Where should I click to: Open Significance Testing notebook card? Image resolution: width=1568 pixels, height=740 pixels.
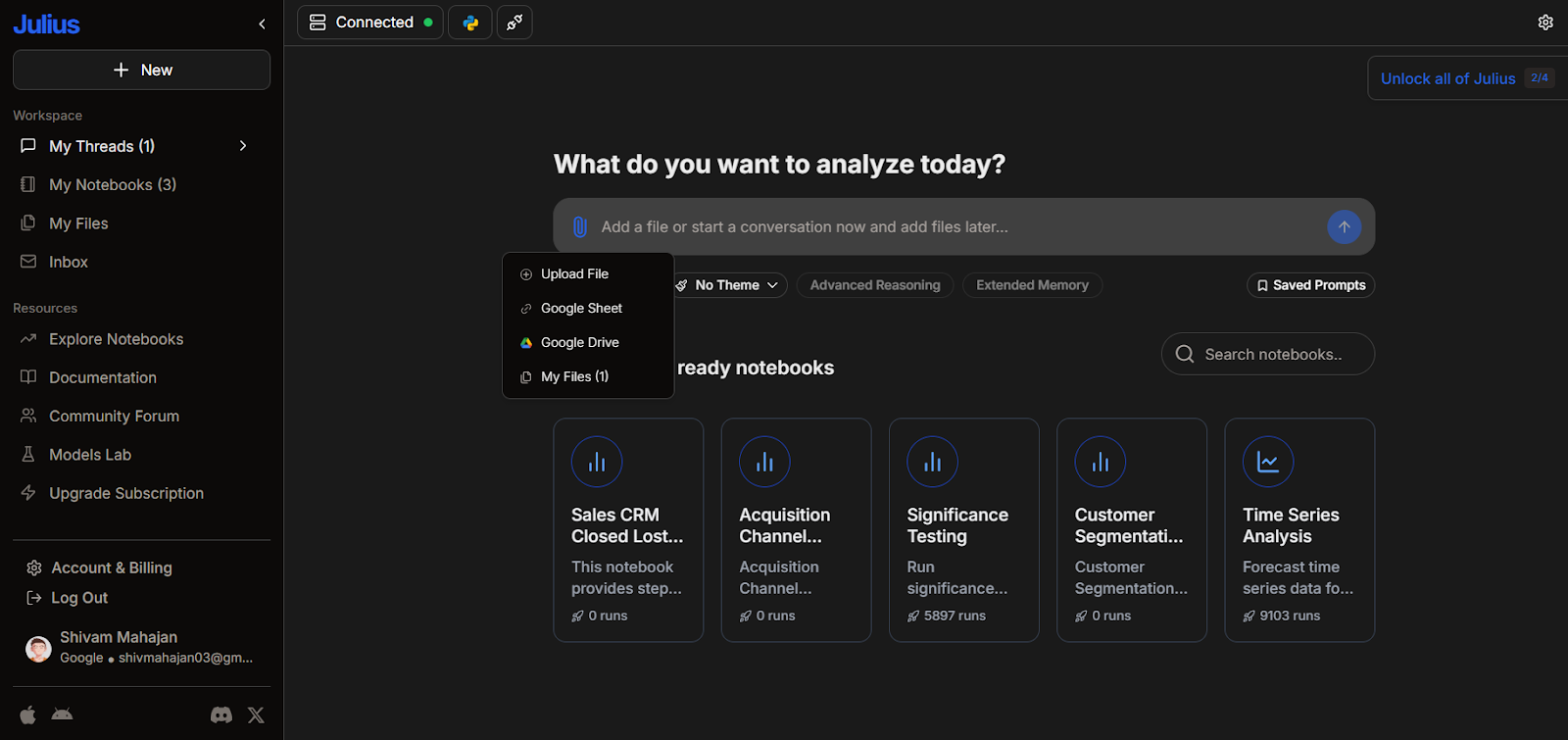pos(964,530)
